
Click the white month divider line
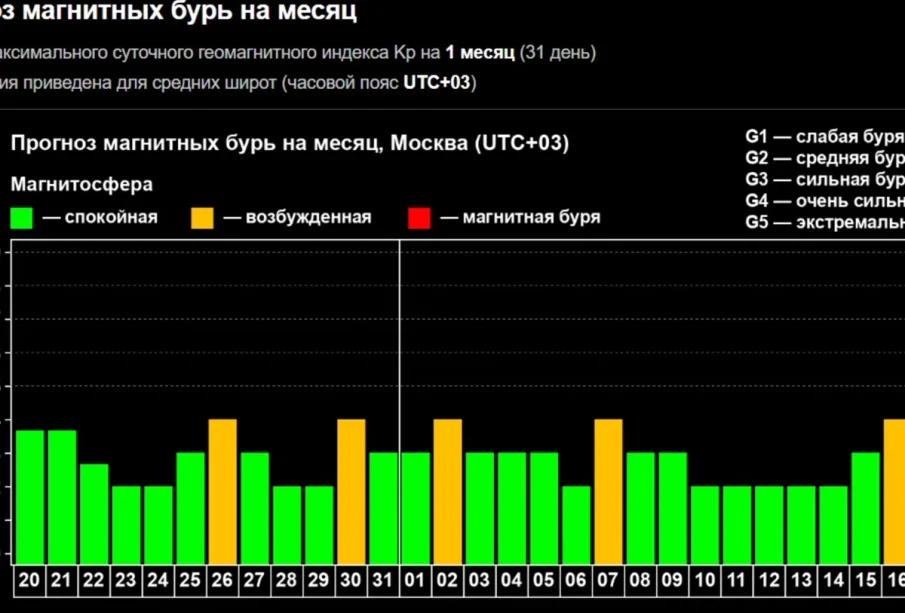pyautogui.click(x=400, y=400)
